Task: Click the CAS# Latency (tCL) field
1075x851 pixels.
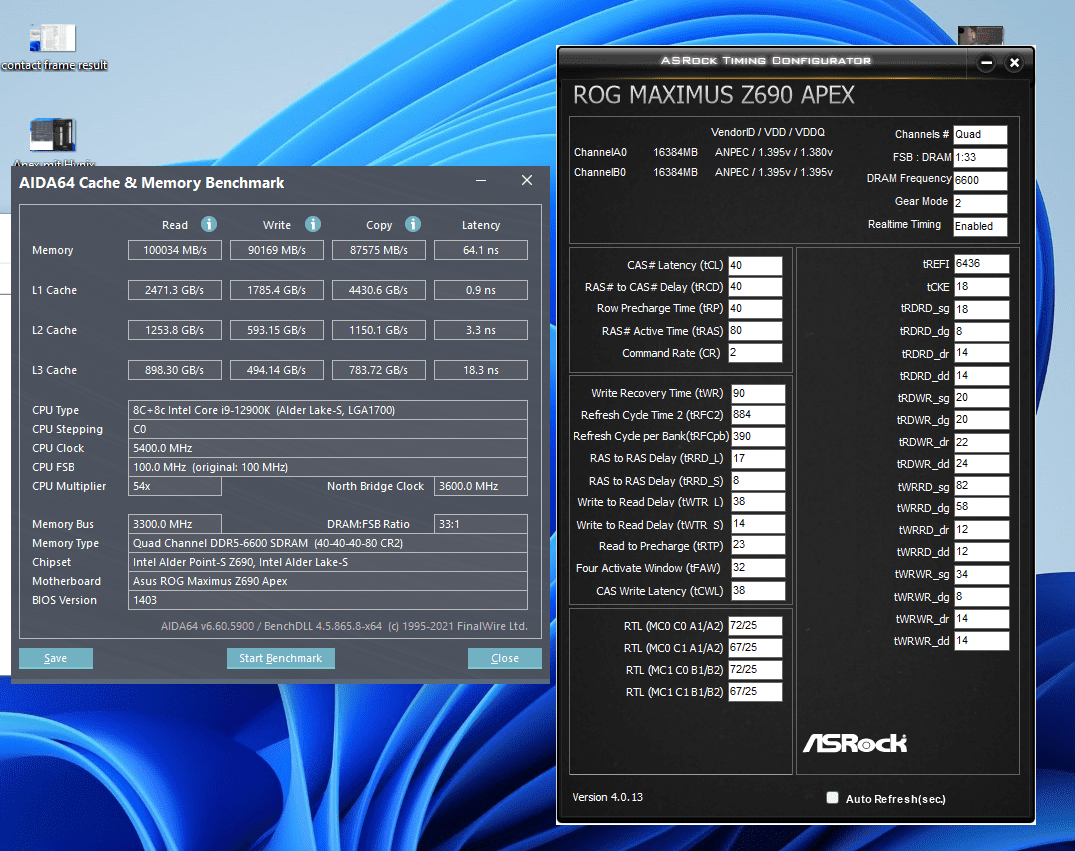Action: pyautogui.click(x=755, y=265)
